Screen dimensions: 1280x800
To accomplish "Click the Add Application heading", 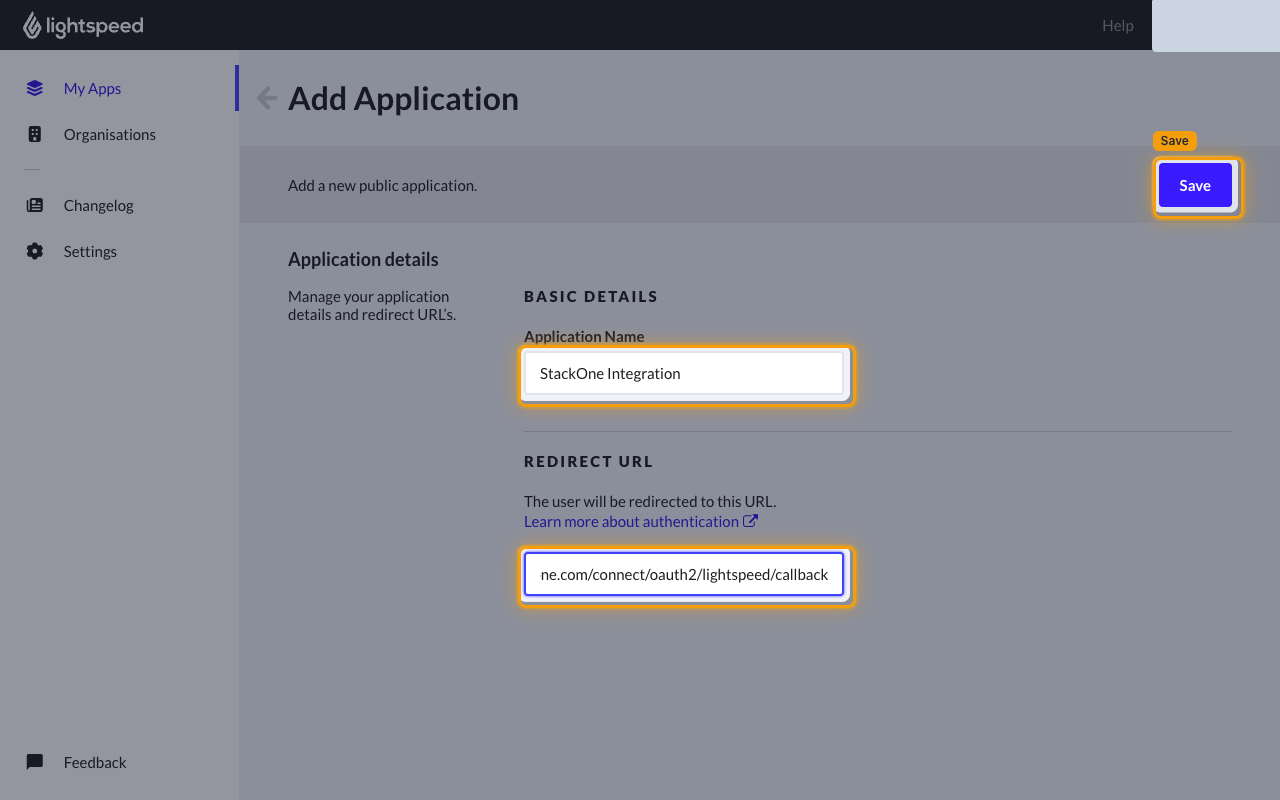I will (x=403, y=98).
